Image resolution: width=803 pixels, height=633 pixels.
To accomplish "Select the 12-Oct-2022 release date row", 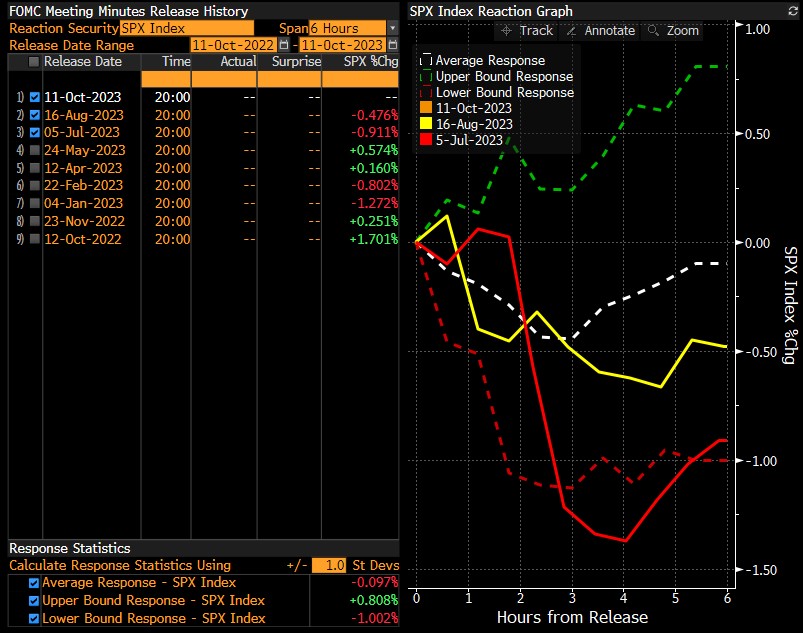I will (83, 239).
